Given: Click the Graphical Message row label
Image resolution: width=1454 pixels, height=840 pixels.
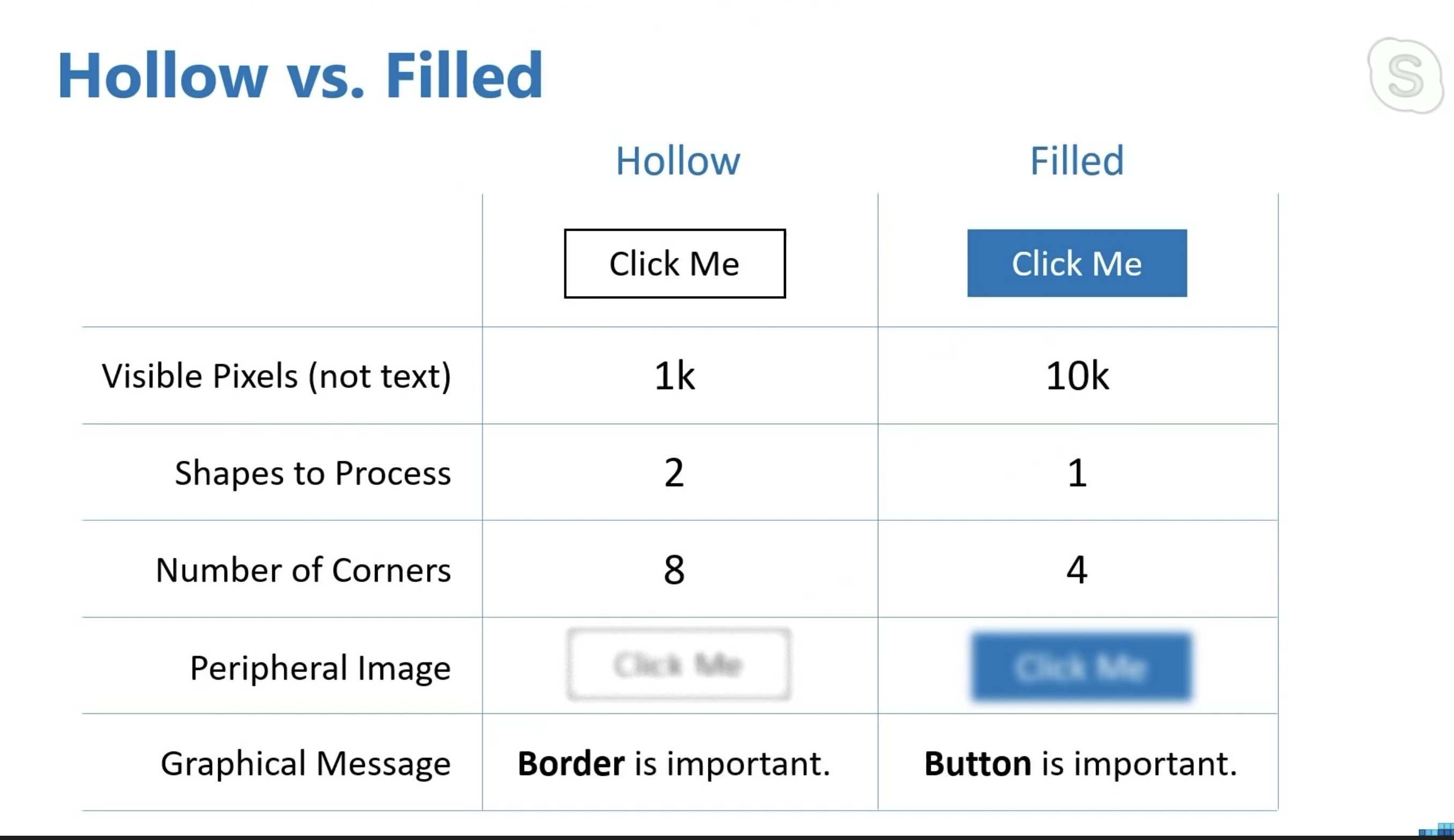Looking at the screenshot, I should point(305,763).
